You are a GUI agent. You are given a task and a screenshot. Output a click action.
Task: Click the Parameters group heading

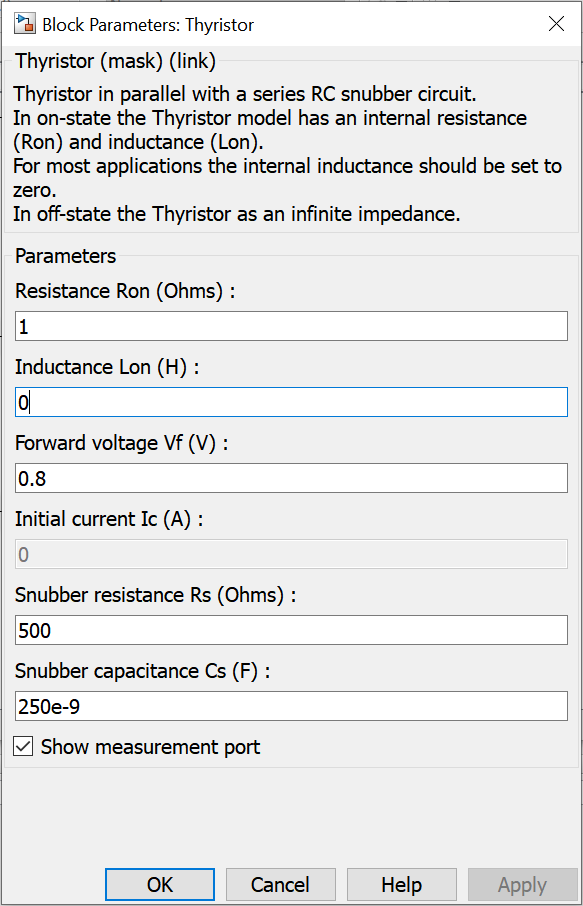[x=65, y=256]
